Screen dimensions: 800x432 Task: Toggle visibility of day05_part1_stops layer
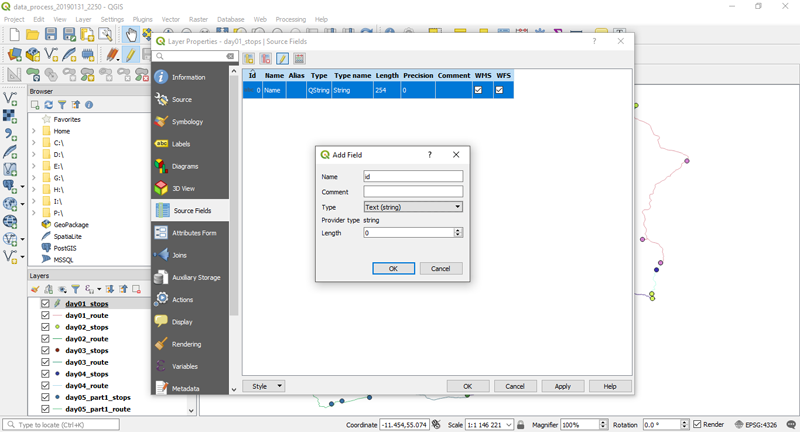point(45,397)
